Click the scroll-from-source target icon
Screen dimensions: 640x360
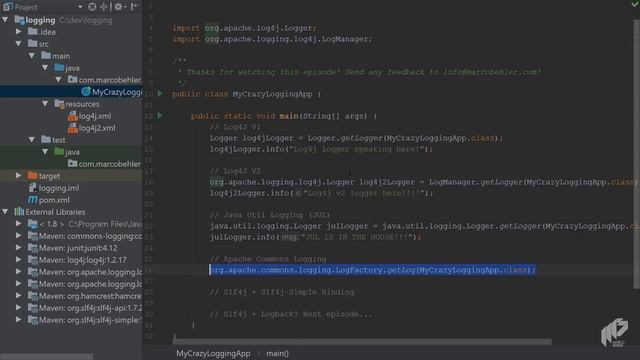pos(93,7)
